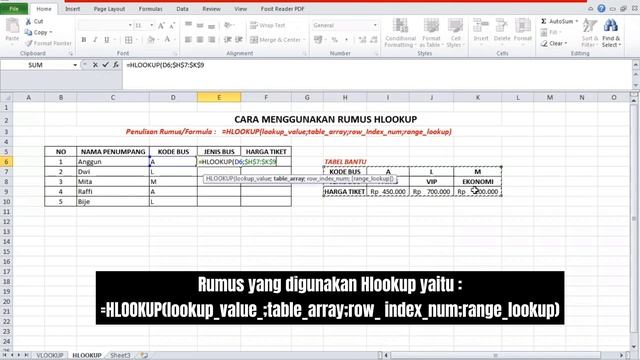Align text left in cell
The height and width of the screenshot is (360, 640).
tap(188, 40)
